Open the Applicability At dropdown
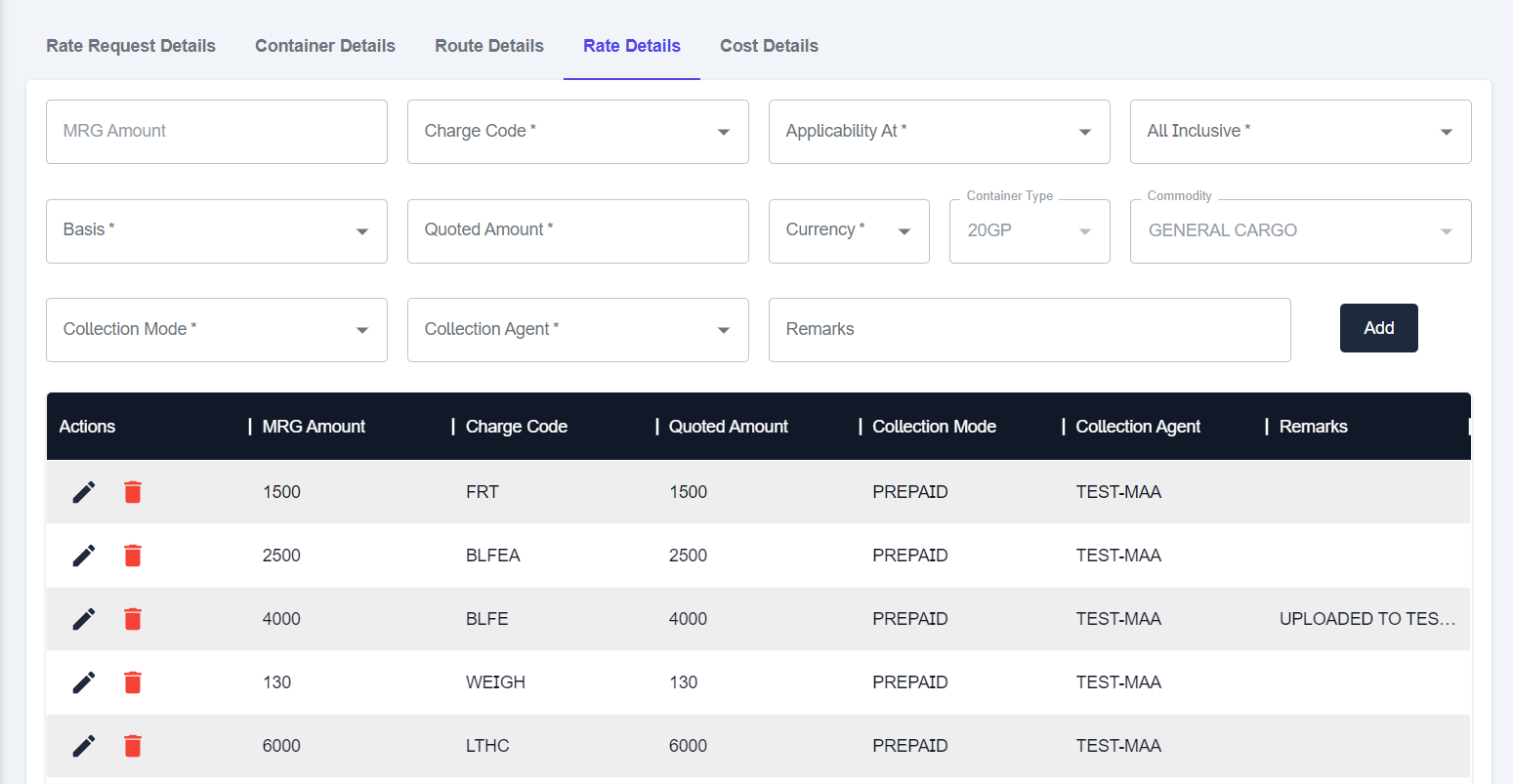This screenshot has width=1513, height=784. tap(940, 132)
